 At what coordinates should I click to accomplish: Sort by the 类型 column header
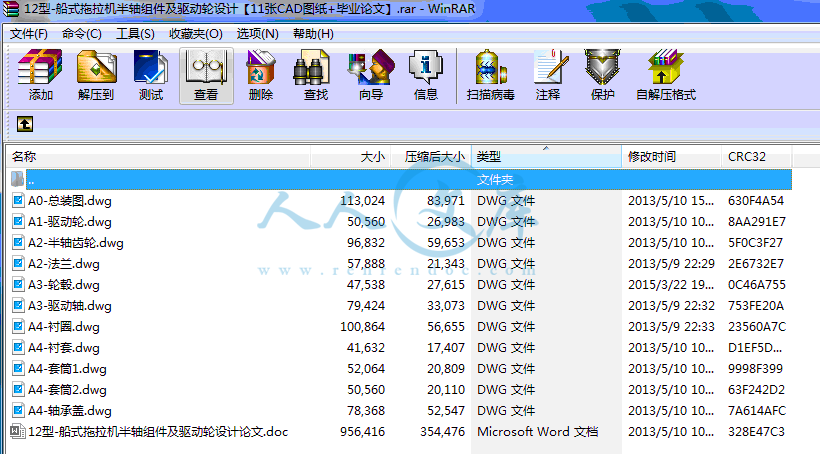click(x=546, y=156)
